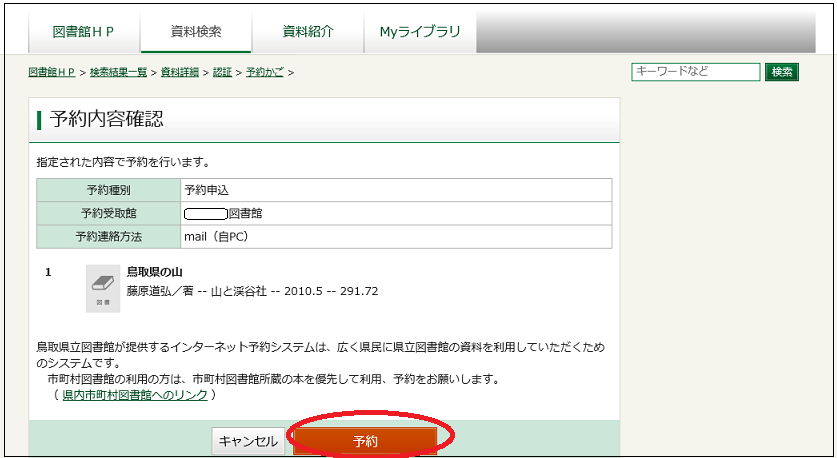Click the キャンセル button

(x=248, y=441)
